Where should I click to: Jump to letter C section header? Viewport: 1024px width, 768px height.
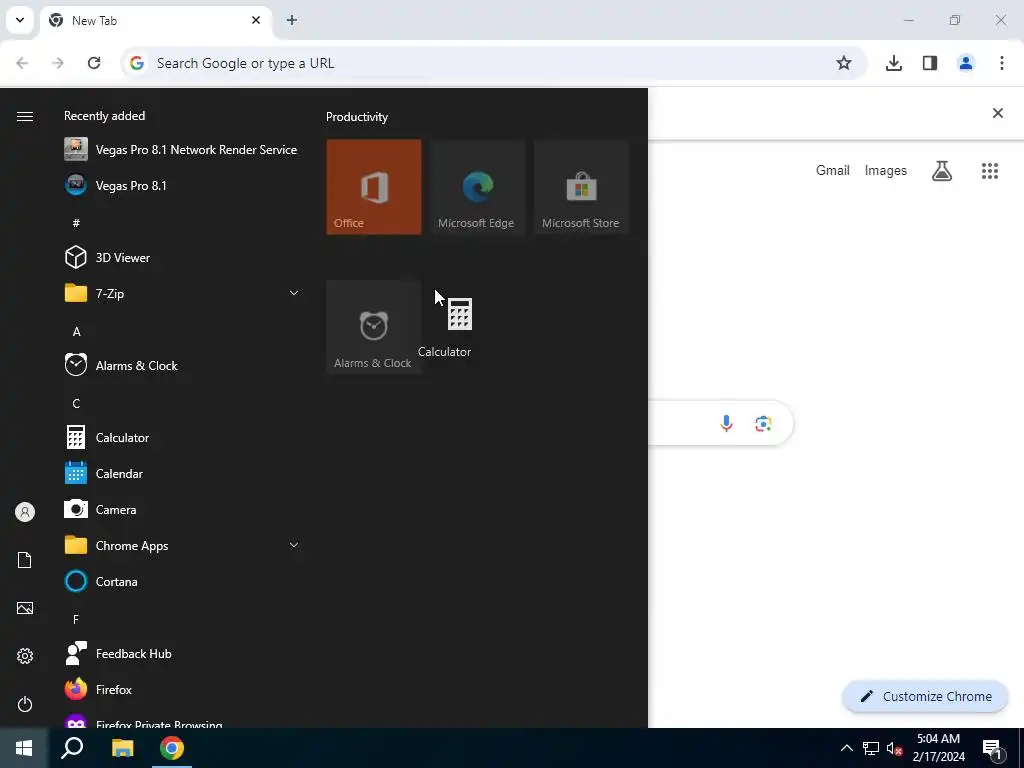pos(76,404)
